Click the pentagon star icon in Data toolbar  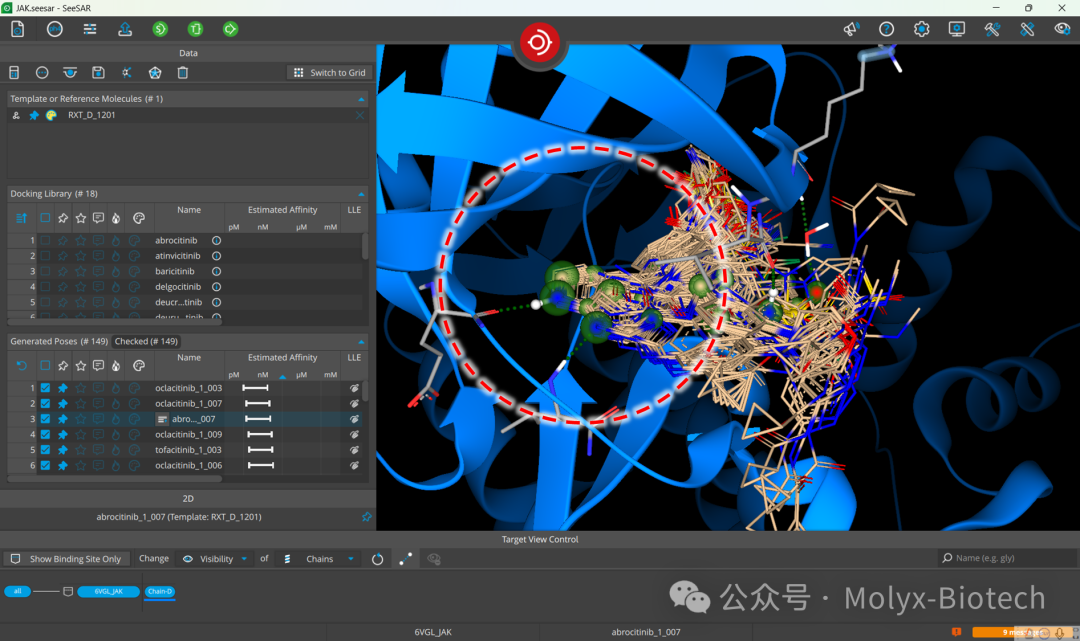point(154,72)
